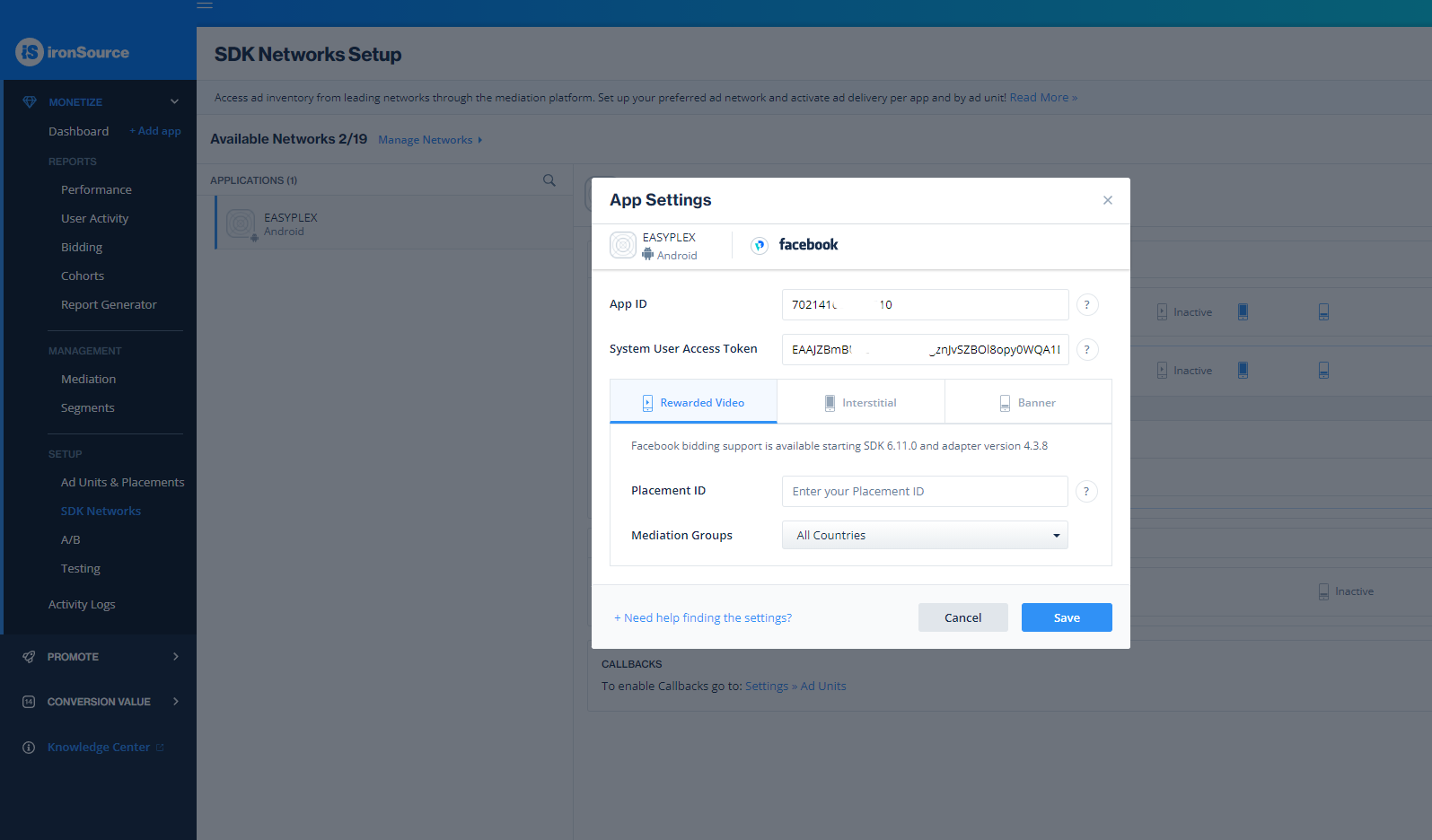Click the Read More link
Viewport: 1432px width, 840px height.
click(1043, 97)
